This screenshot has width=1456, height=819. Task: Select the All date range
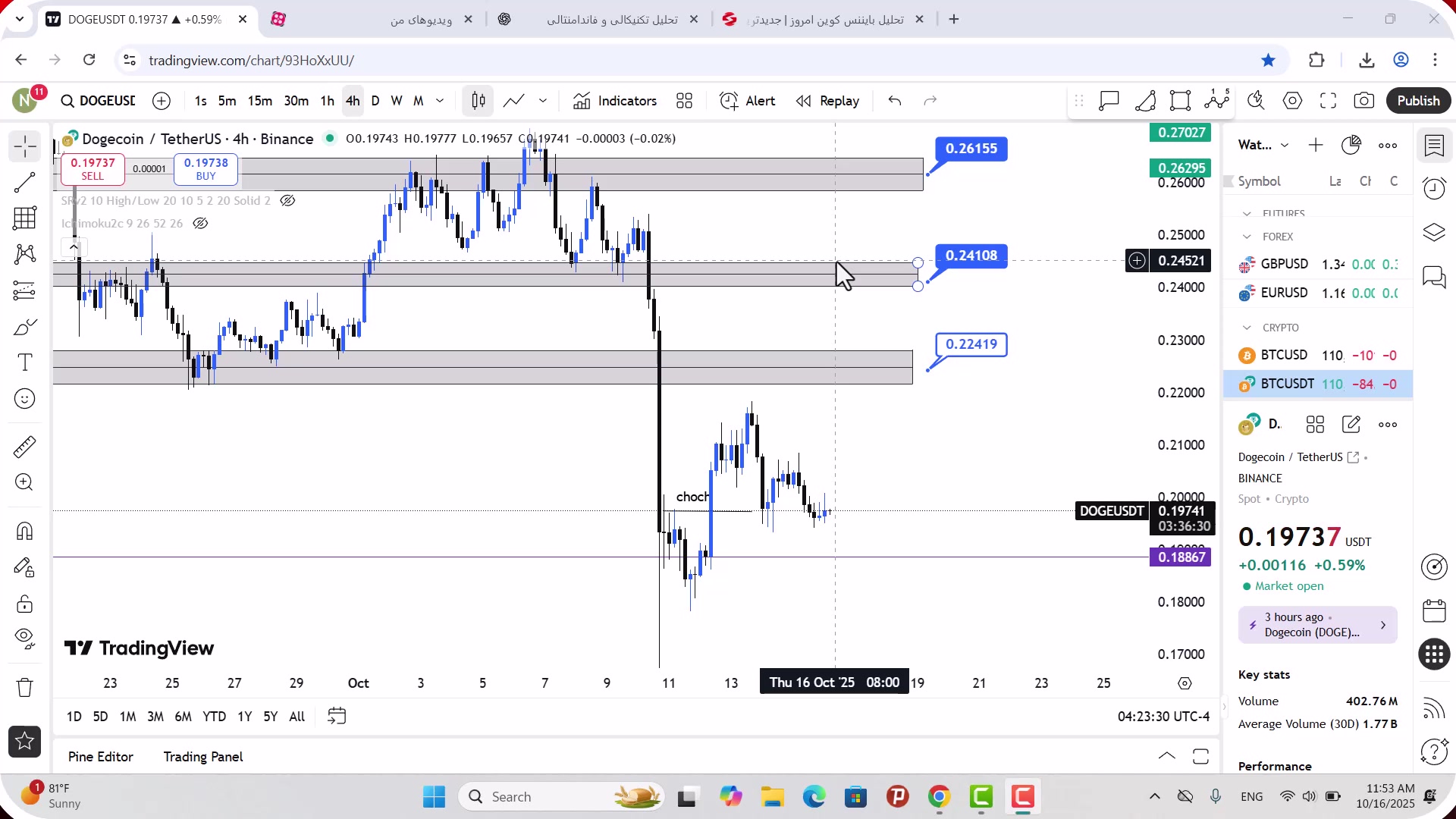(x=297, y=717)
